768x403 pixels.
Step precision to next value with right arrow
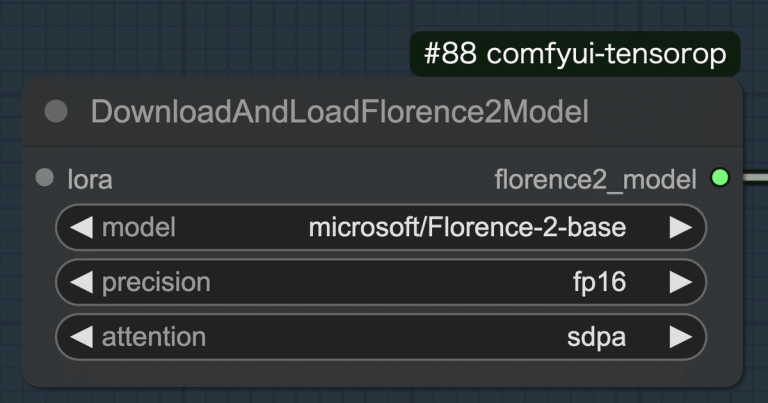(680, 282)
